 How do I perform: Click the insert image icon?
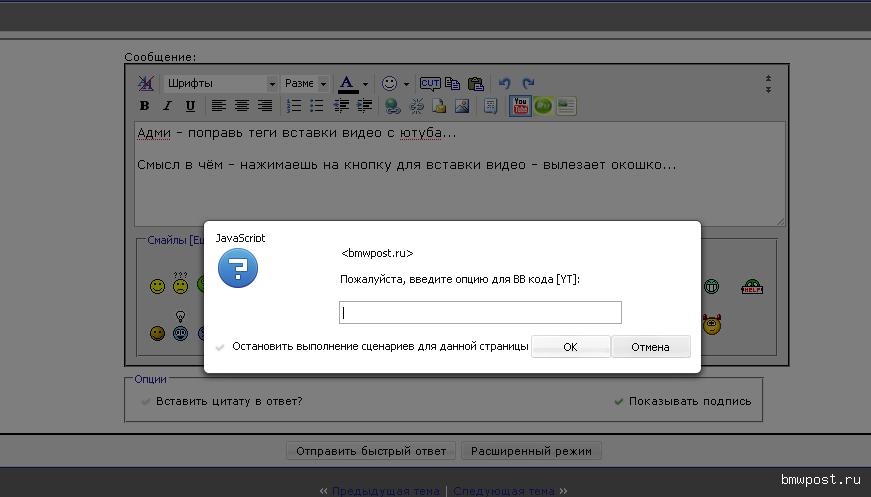tap(462, 106)
